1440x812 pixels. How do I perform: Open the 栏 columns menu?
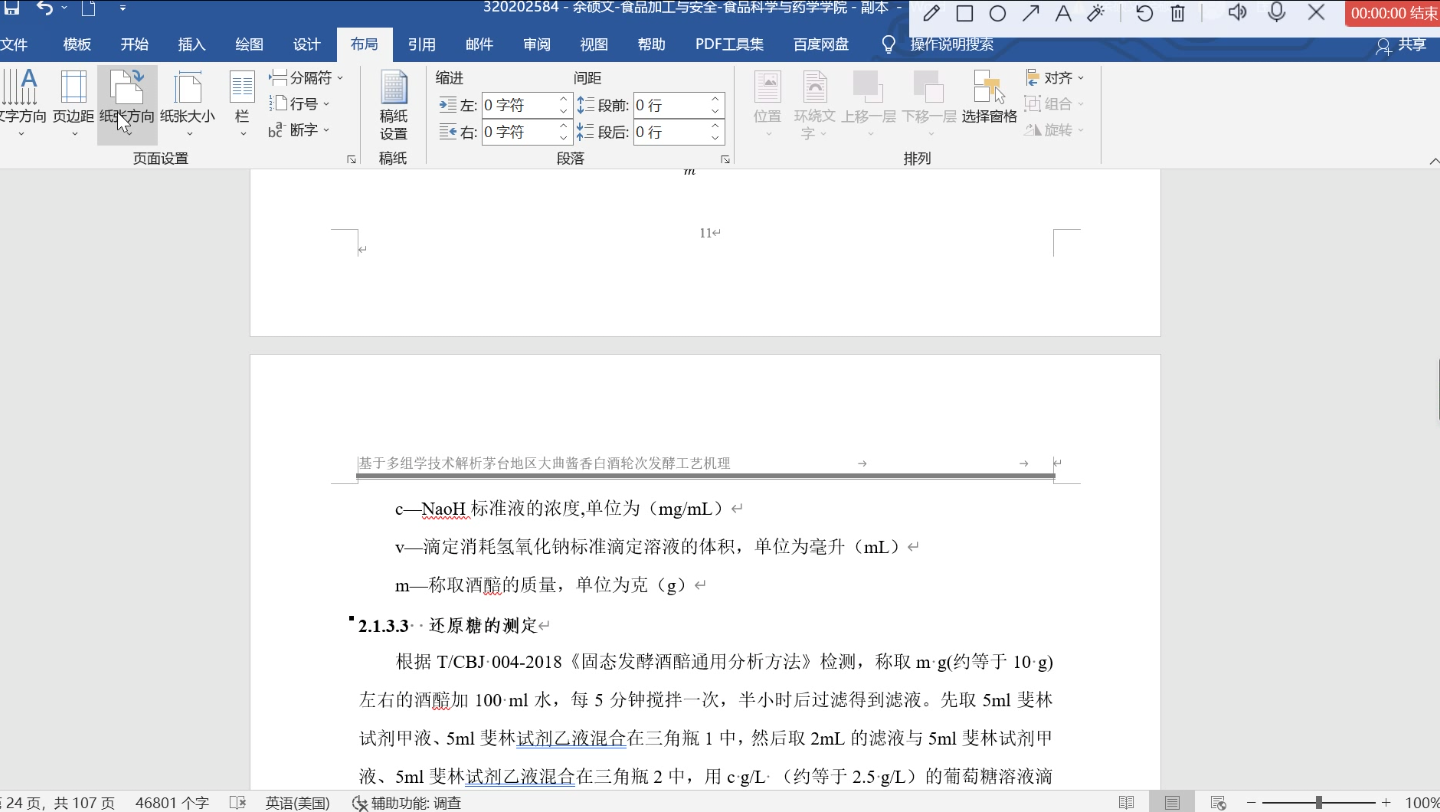tap(242, 103)
